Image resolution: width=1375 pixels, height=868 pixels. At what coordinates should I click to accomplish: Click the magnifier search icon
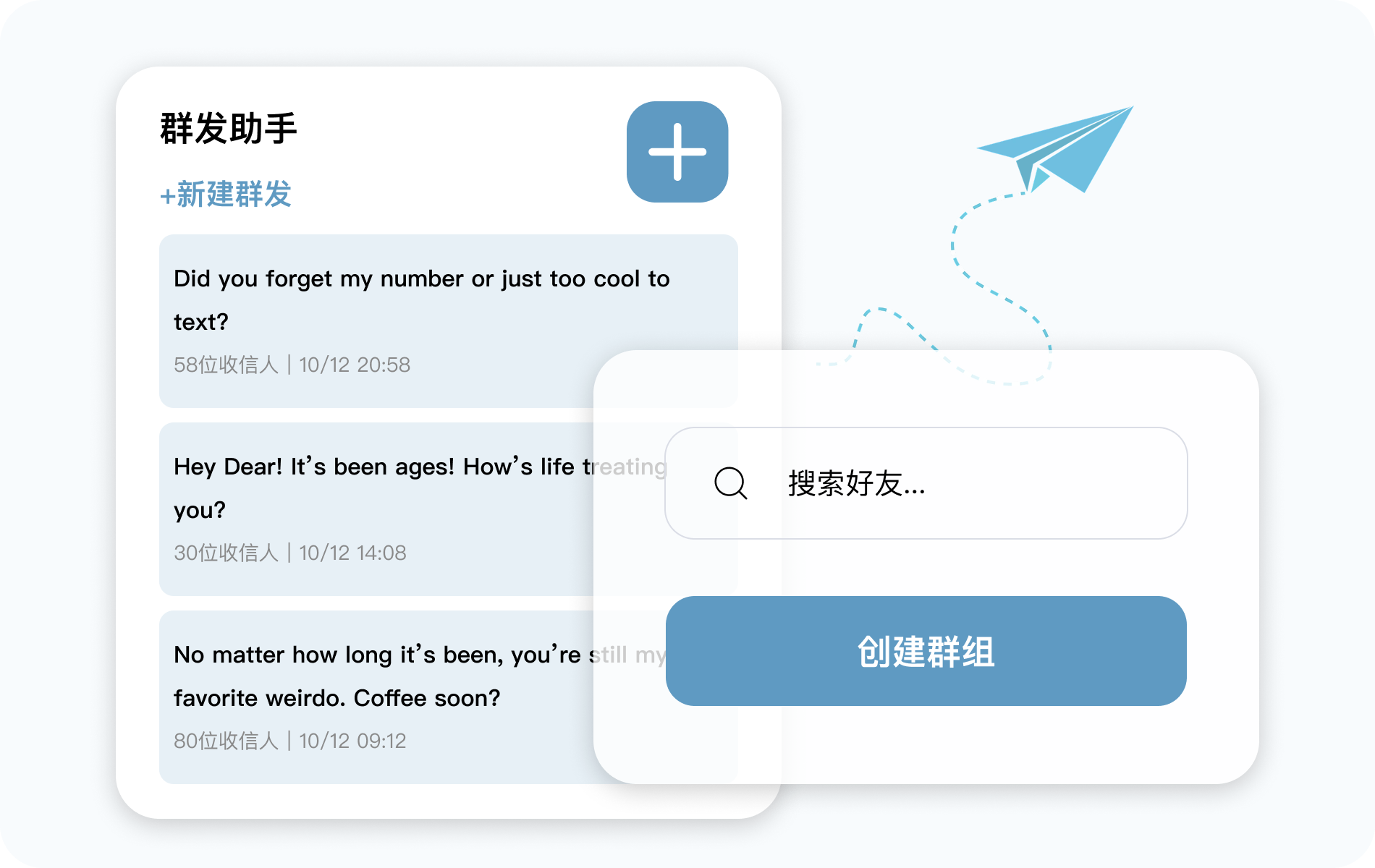pos(730,483)
